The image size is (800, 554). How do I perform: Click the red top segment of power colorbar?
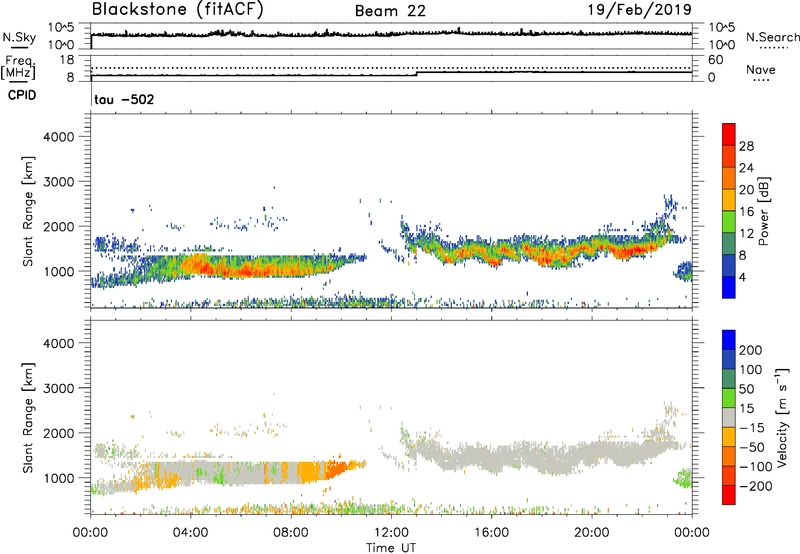click(729, 134)
